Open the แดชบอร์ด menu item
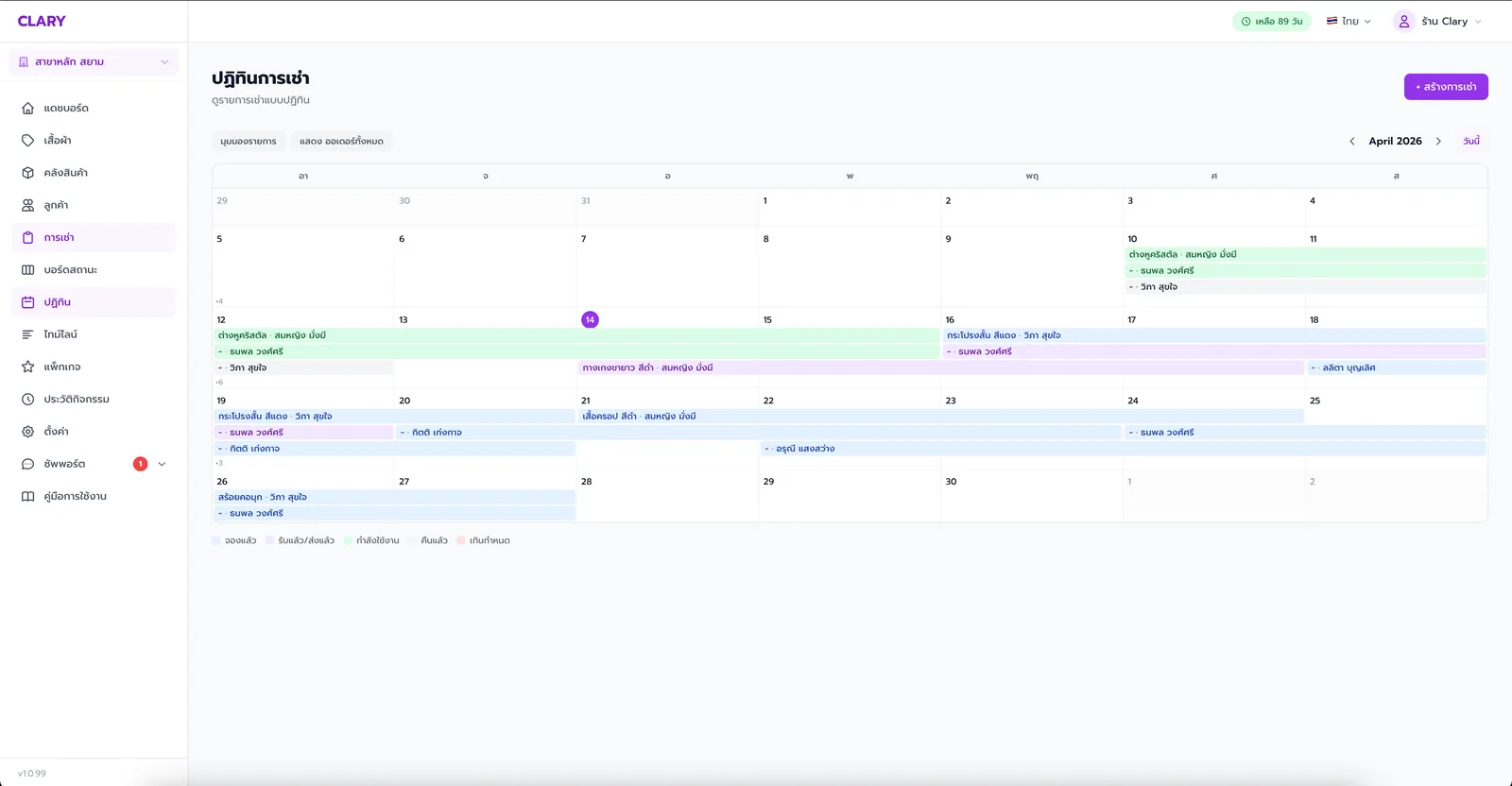This screenshot has width=1512, height=786. click(x=94, y=109)
